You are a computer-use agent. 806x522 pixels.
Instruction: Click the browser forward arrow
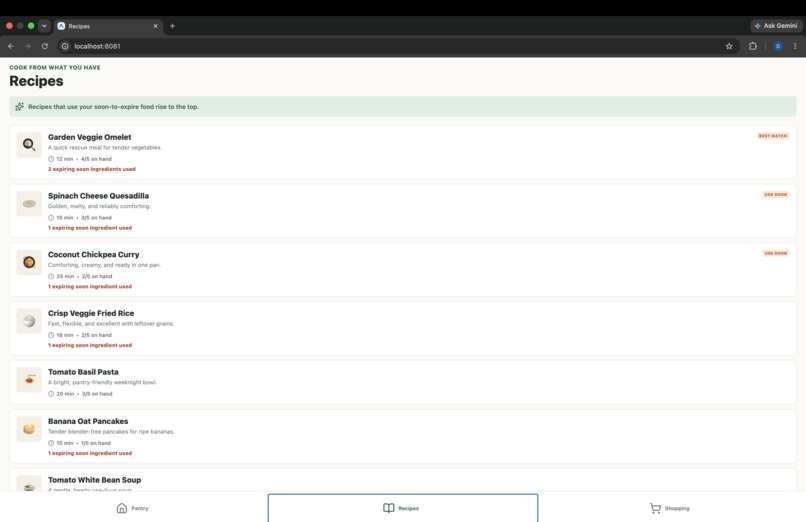pyautogui.click(x=28, y=46)
